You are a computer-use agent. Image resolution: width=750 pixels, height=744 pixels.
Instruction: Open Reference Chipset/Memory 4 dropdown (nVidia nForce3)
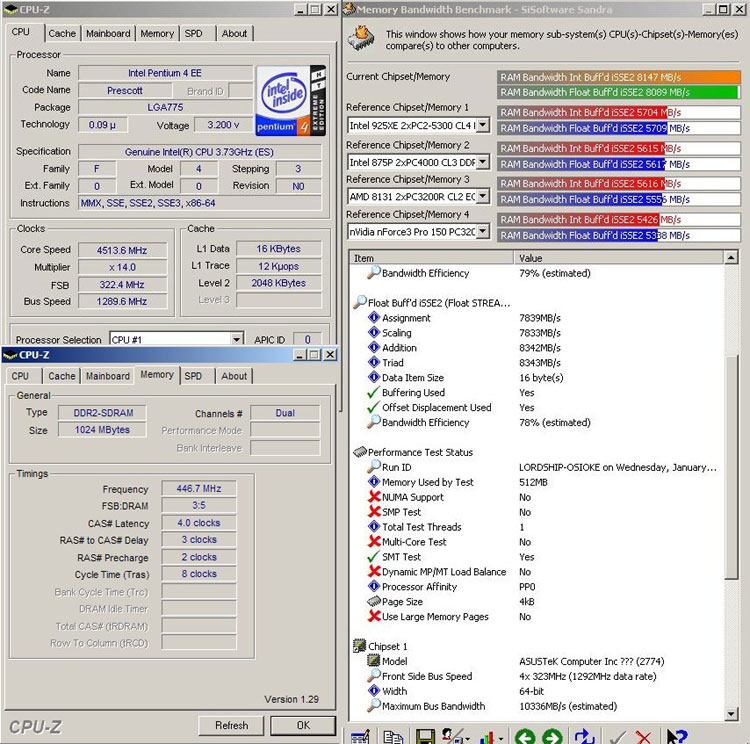[483, 232]
